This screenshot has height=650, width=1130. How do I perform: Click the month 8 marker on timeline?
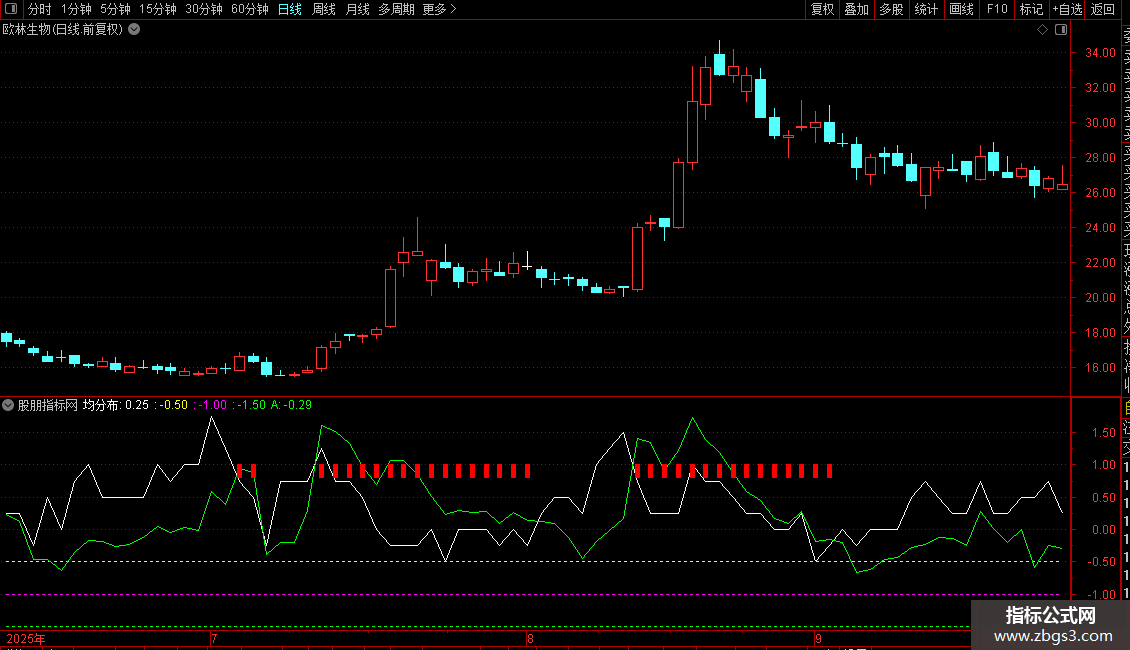tap(530, 638)
